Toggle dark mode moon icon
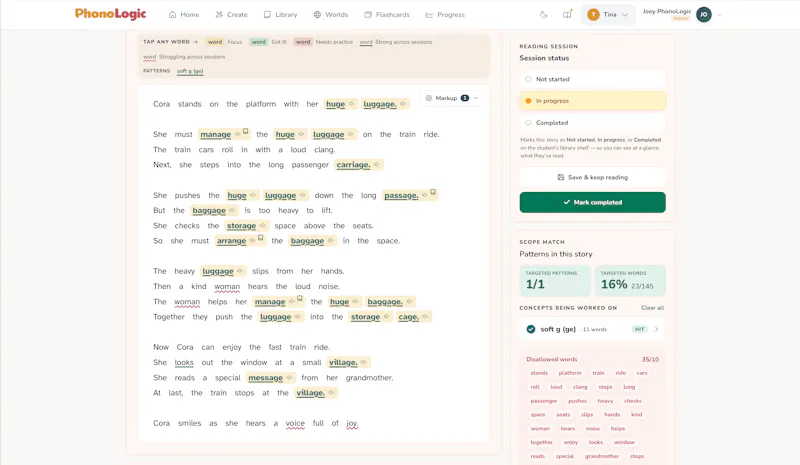This screenshot has width=800, height=465. [x=544, y=15]
